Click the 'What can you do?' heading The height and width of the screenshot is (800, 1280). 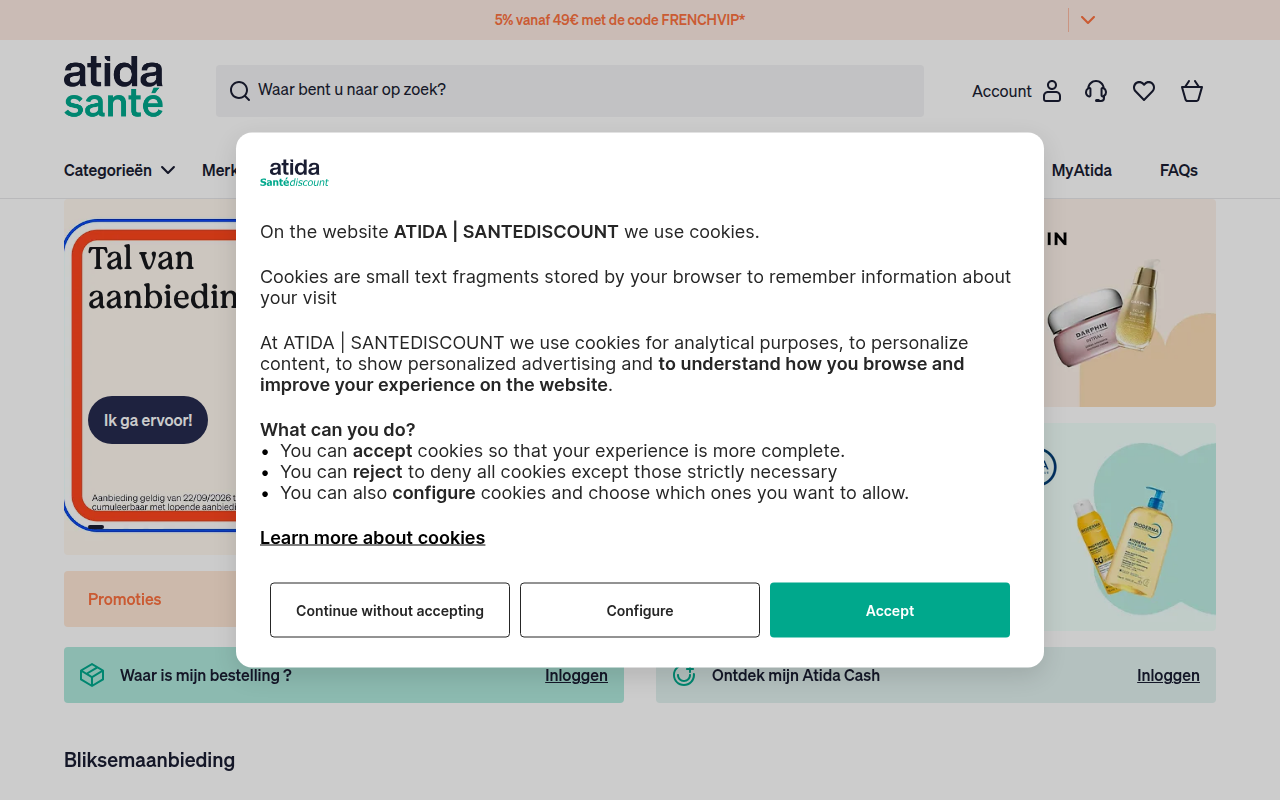click(x=337, y=430)
